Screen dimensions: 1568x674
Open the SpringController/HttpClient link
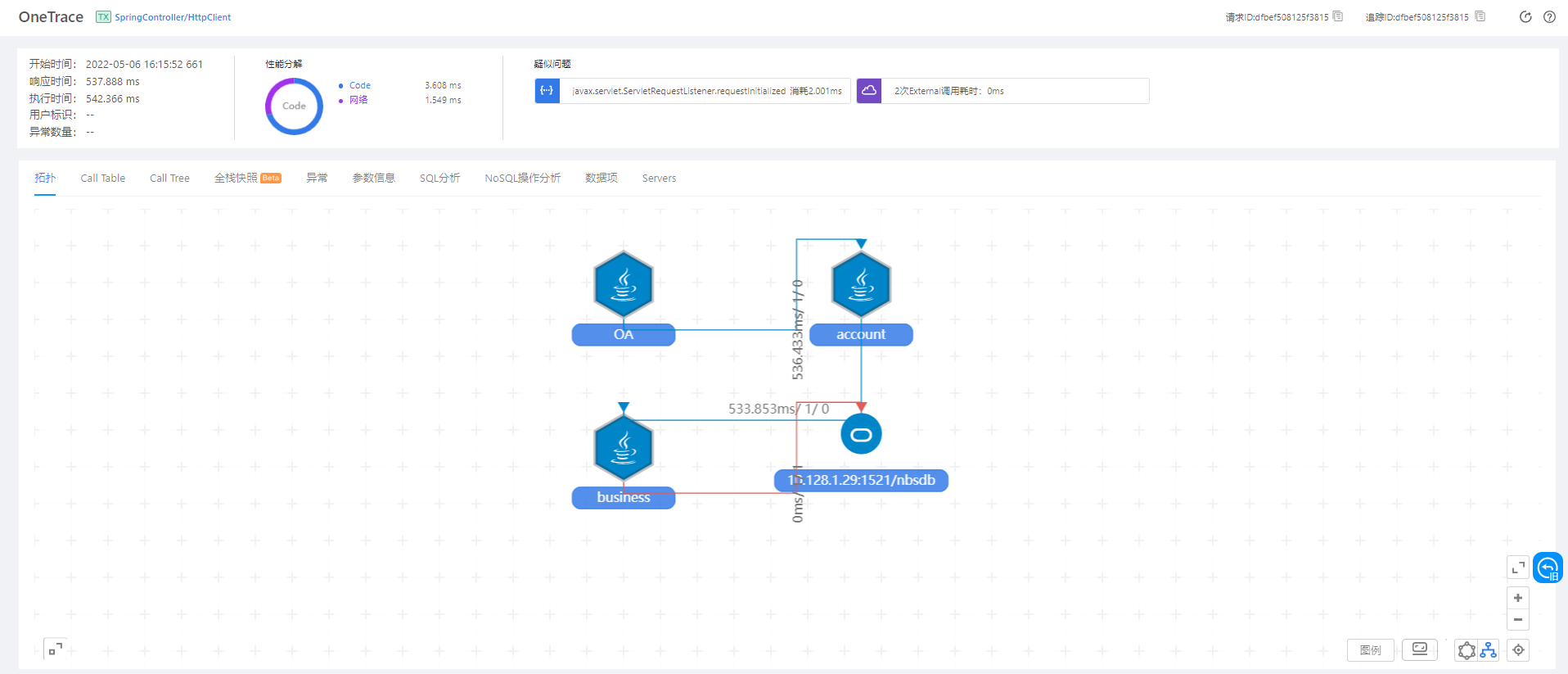(x=173, y=17)
